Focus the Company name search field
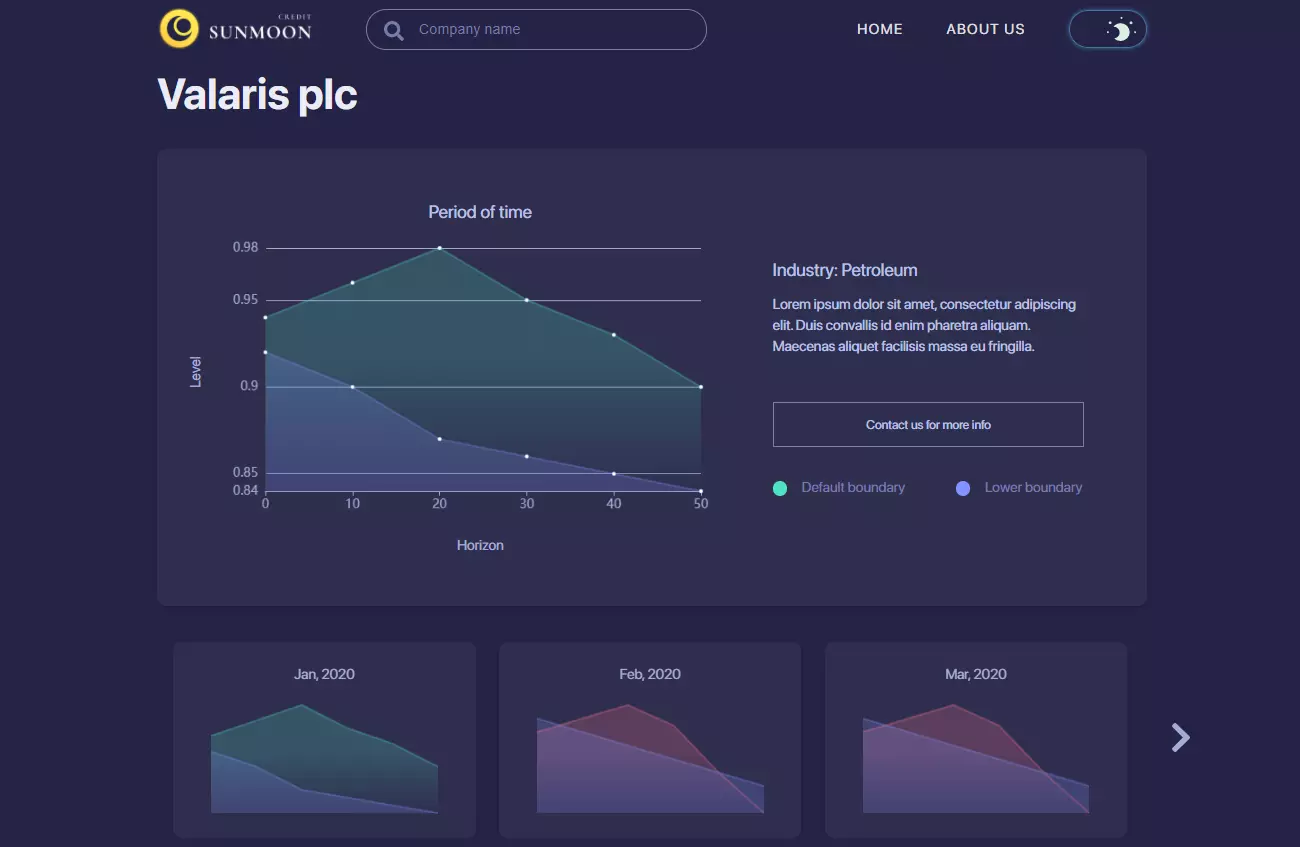Viewport: 1300px width, 847px height. (536, 29)
